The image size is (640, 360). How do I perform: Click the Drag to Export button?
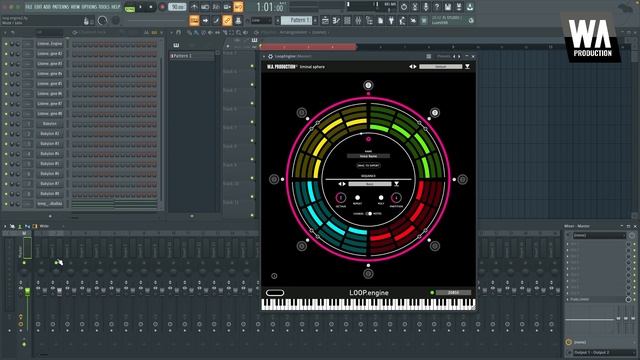point(368,166)
